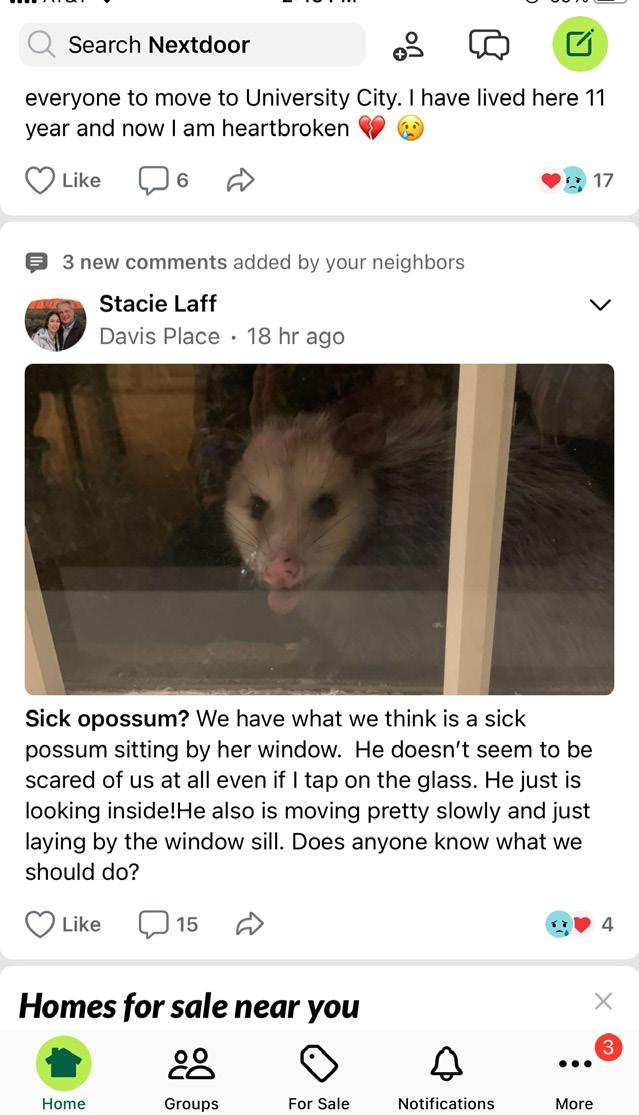This screenshot has width=639, height=1115.
Task: Go to the Home tab
Action: coord(63,1074)
